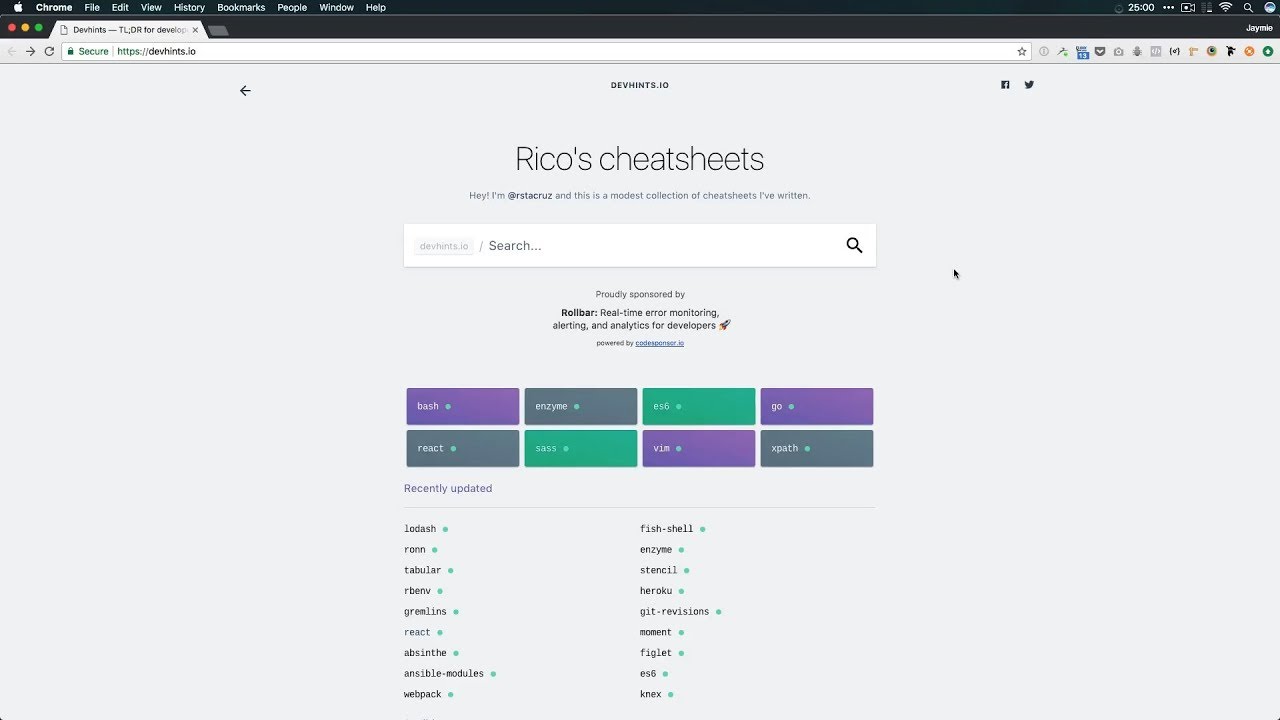Screen dimensions: 1280x720
Task: Click the Siri icon in menu bar
Action: (x=1269, y=7)
